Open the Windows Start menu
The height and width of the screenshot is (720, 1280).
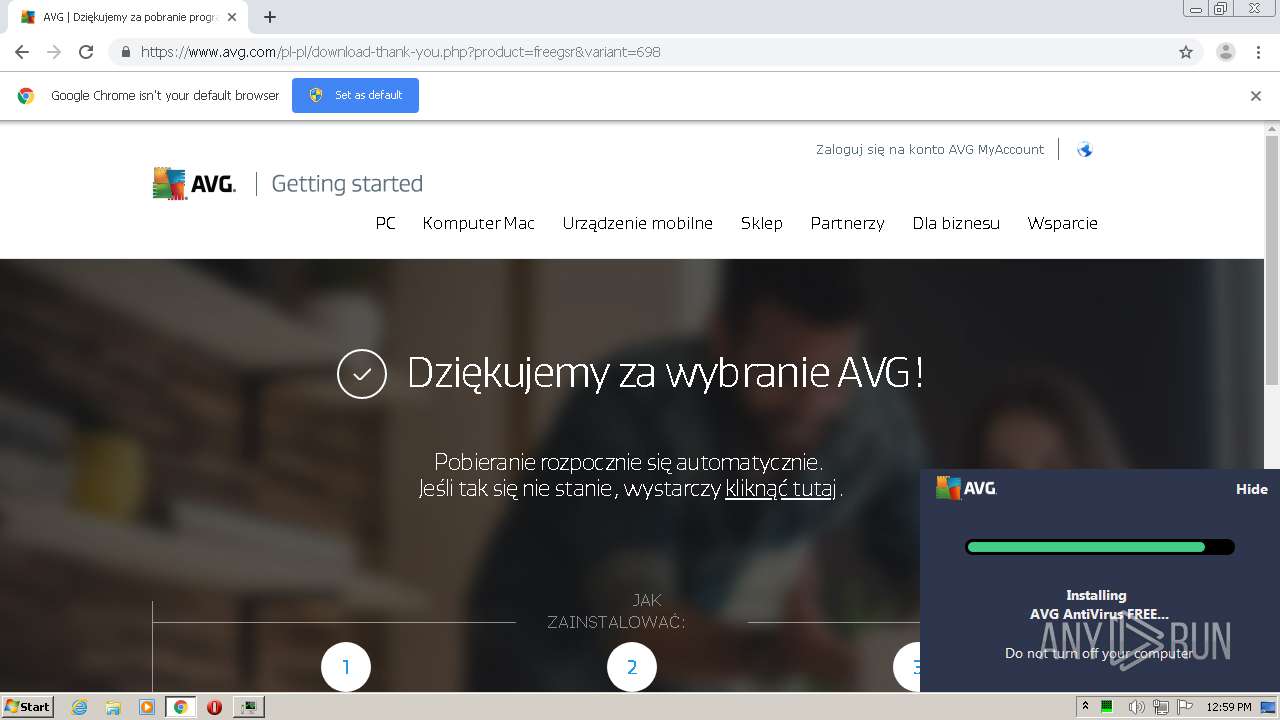27,706
